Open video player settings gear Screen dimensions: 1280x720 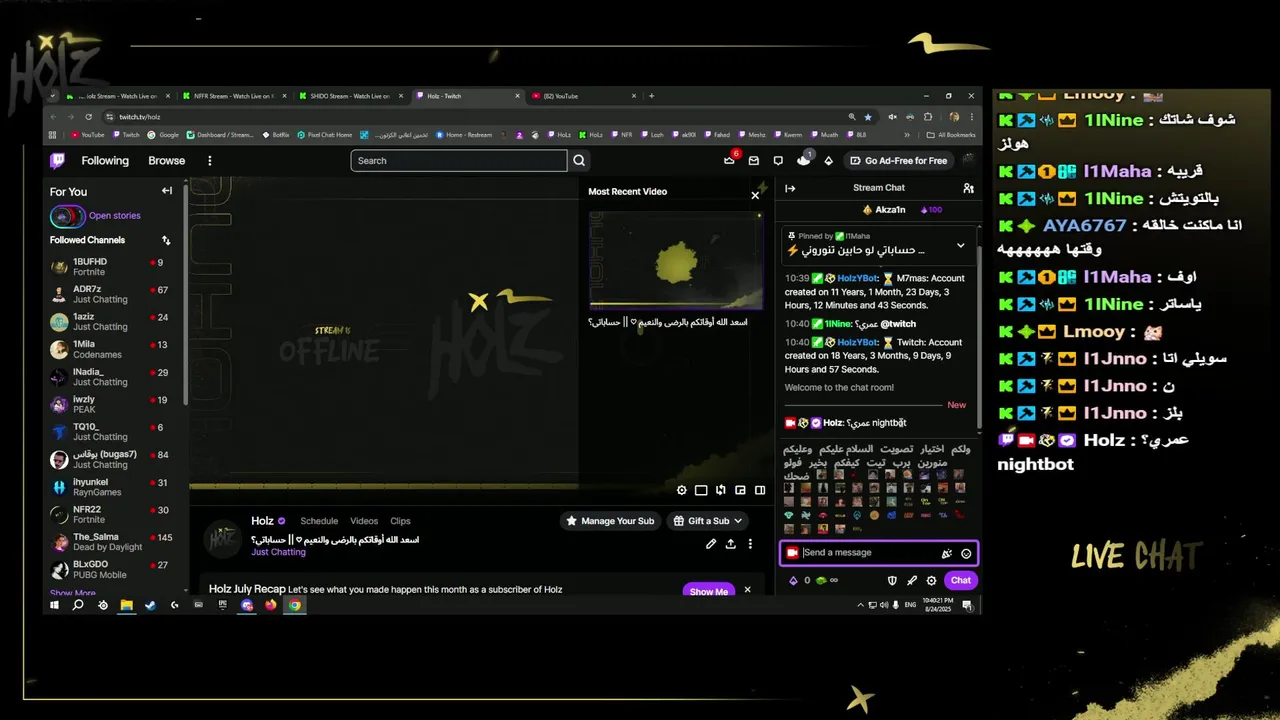point(682,490)
